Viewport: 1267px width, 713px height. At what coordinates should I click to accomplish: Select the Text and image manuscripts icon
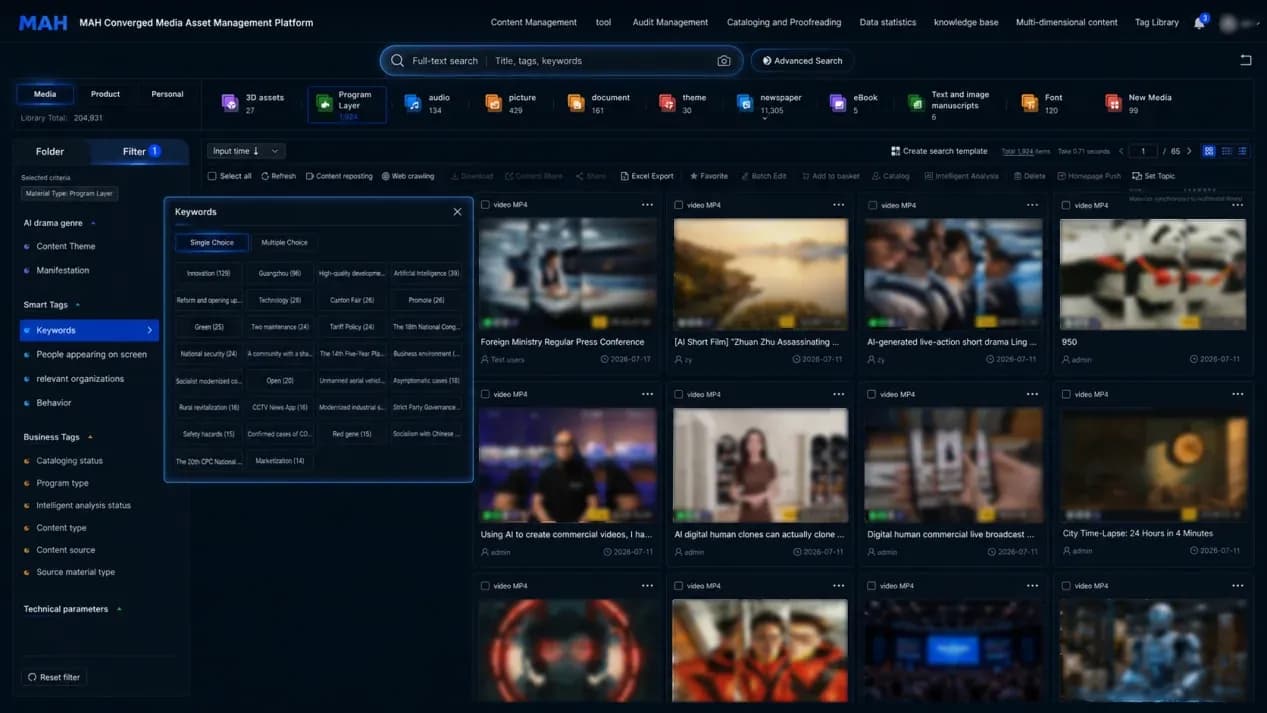tap(915, 102)
